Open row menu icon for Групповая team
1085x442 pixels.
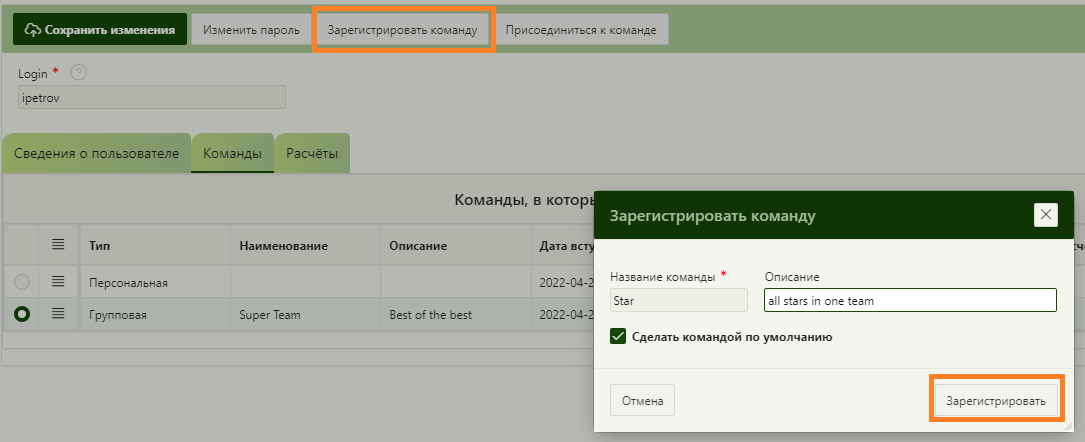click(x=58, y=314)
